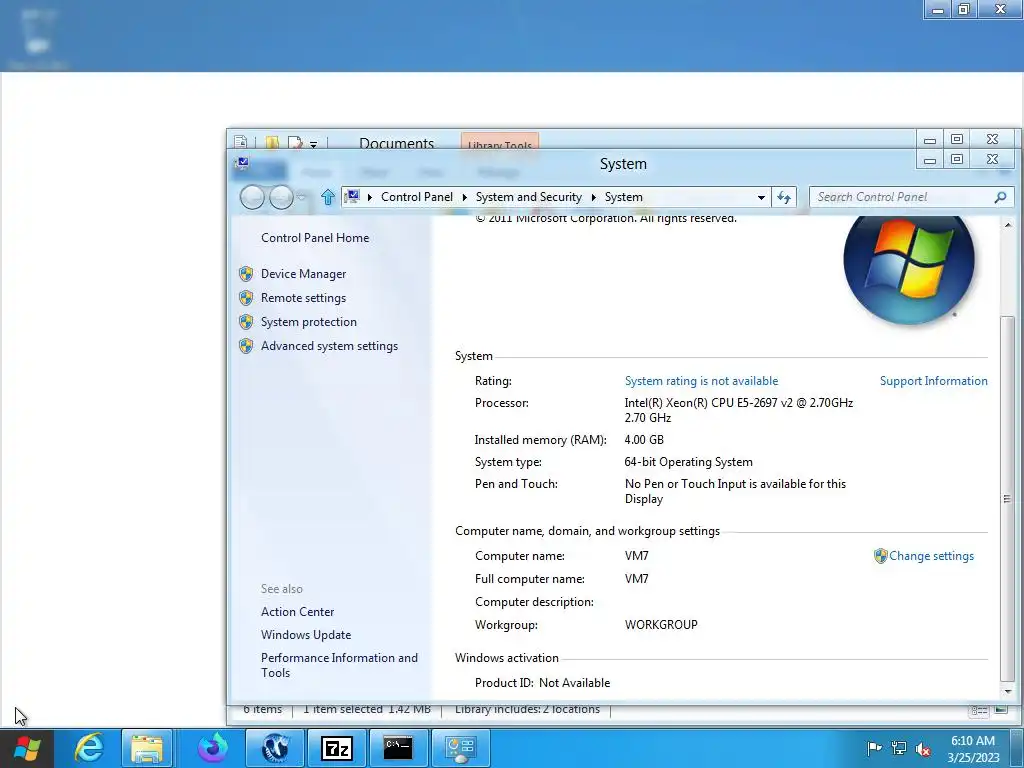1024x768 pixels.
Task: Open the KDE-style gear app on taskbar
Action: pos(275,748)
